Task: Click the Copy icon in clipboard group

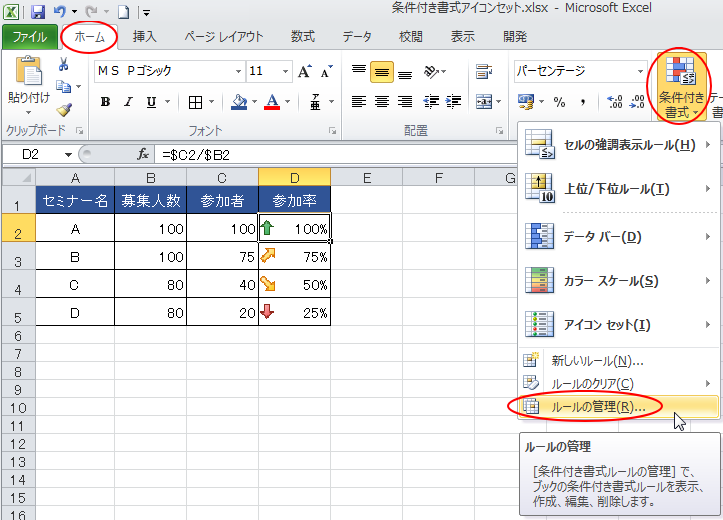Action: 63,86
